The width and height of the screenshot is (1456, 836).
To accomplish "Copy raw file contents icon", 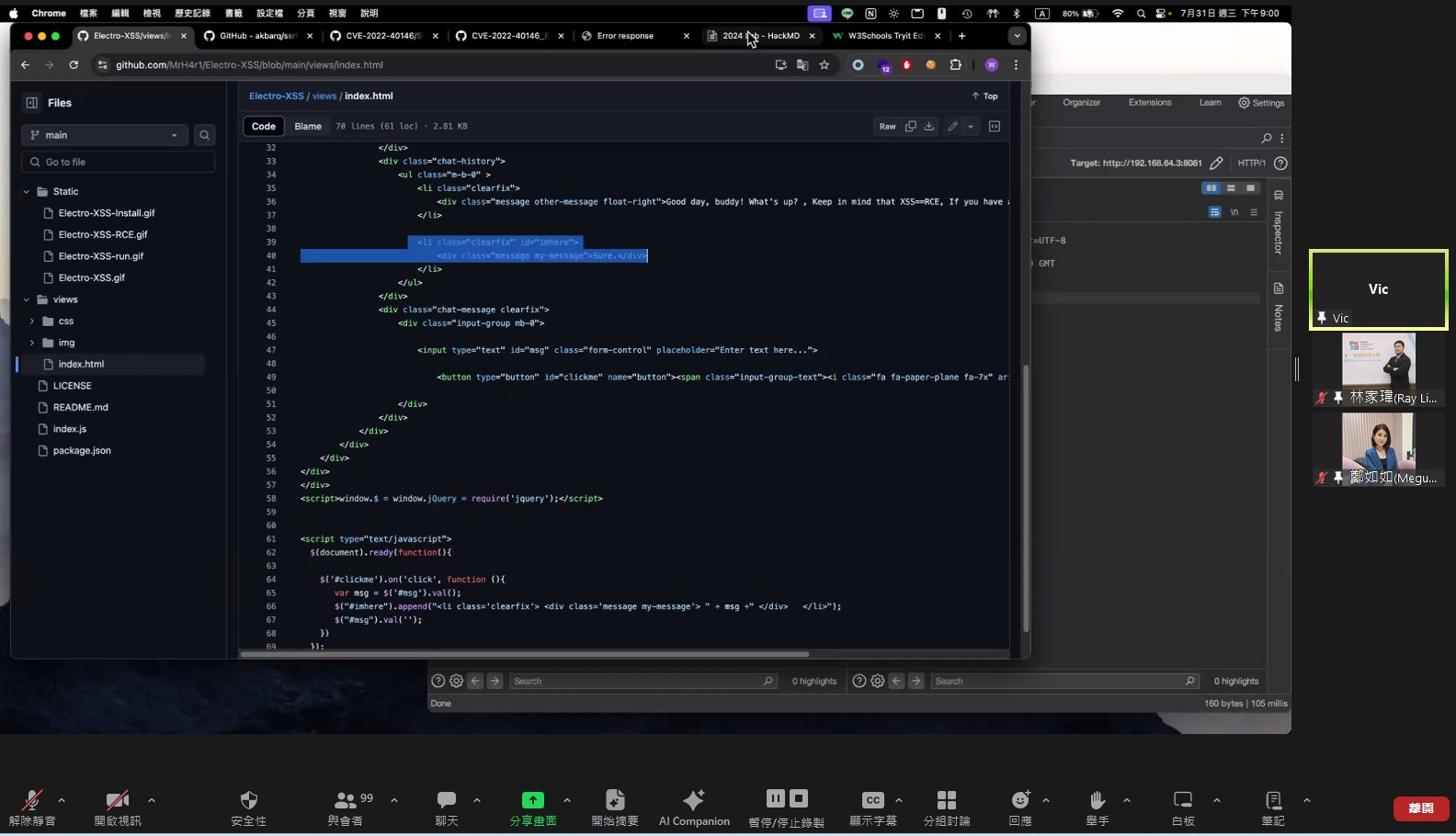I will point(910,127).
